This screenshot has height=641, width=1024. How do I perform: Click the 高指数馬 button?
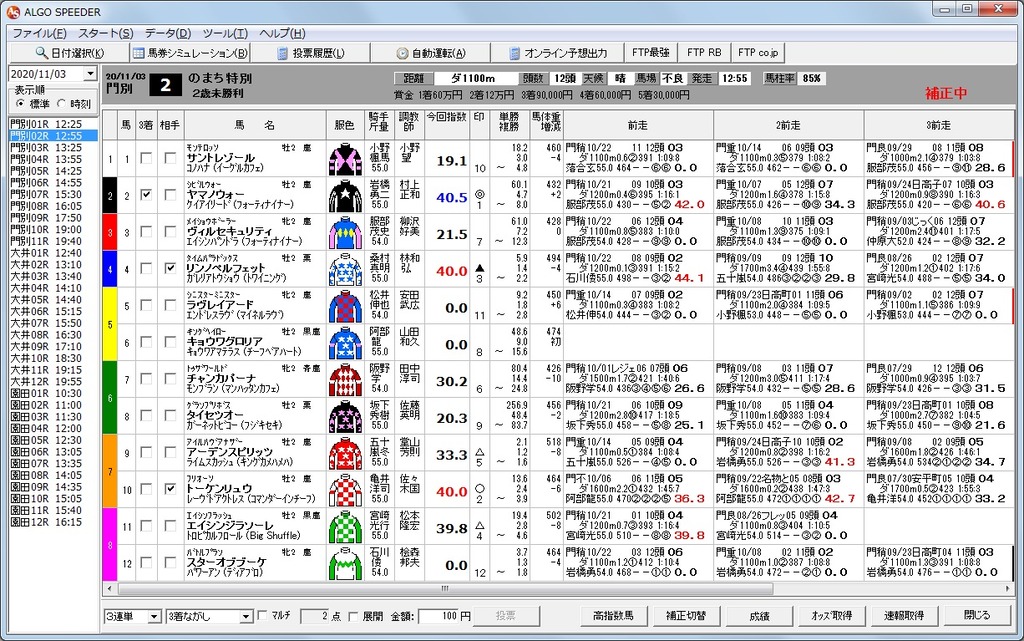coord(613,616)
